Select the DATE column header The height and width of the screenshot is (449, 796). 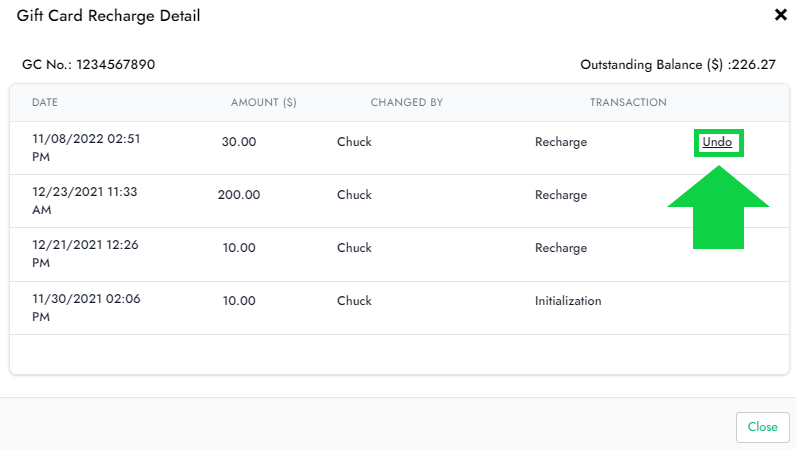(x=45, y=102)
